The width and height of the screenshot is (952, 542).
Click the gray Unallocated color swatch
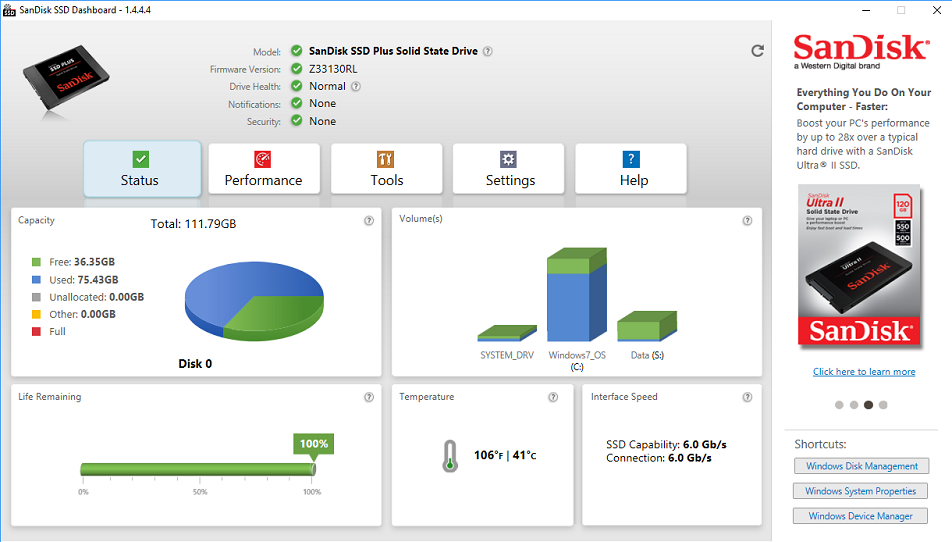(x=36, y=297)
